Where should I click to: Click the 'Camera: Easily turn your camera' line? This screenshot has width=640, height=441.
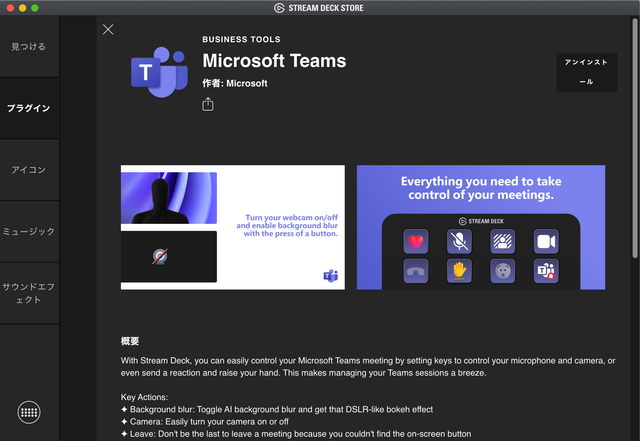(x=205, y=421)
